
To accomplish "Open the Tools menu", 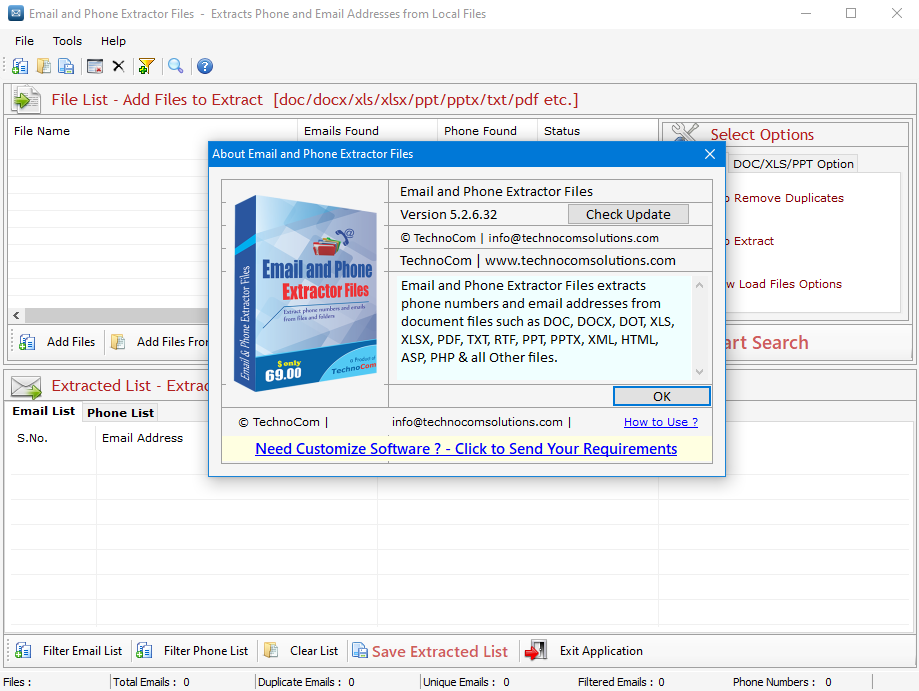I will click(x=67, y=41).
